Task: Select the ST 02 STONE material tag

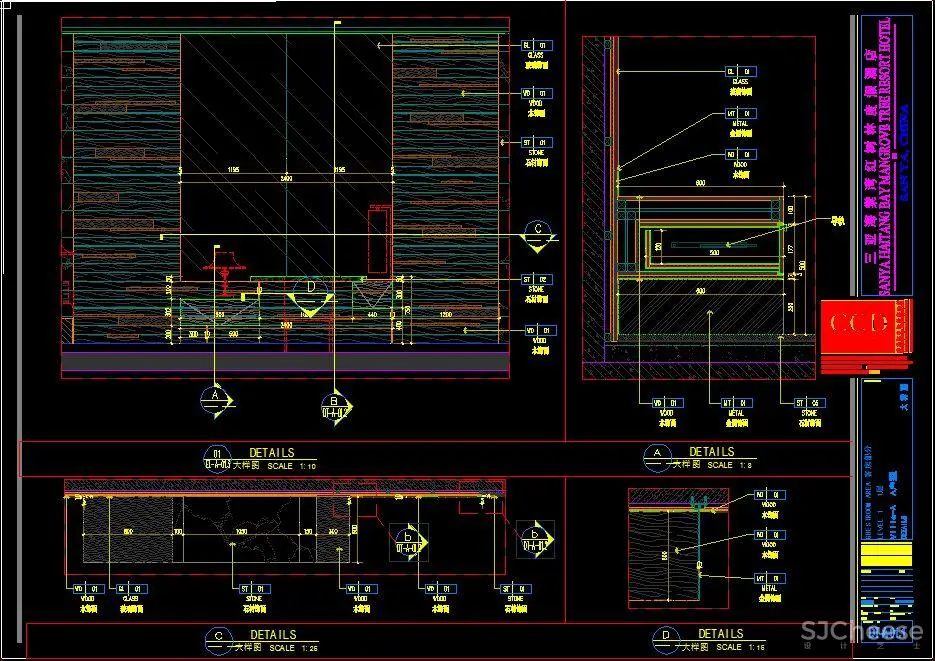Action: [536, 280]
